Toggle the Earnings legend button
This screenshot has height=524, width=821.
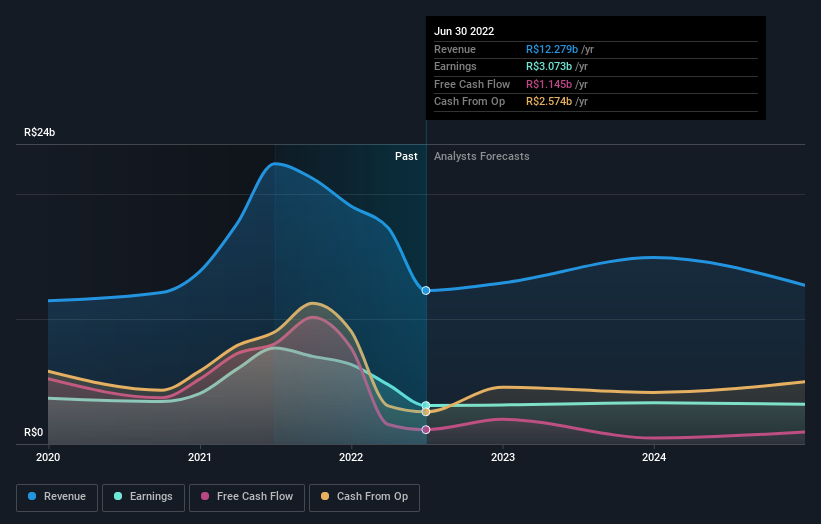143,497
